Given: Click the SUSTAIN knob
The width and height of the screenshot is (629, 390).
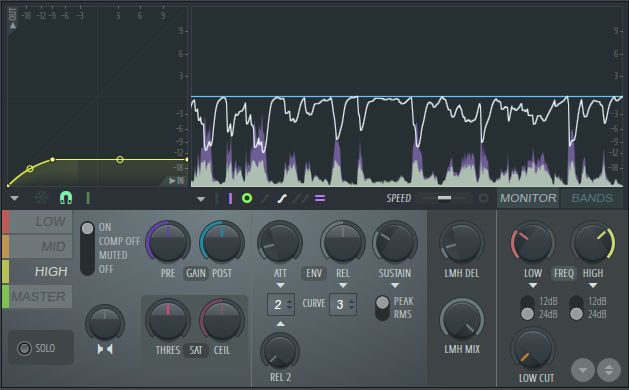Looking at the screenshot, I should [395, 242].
